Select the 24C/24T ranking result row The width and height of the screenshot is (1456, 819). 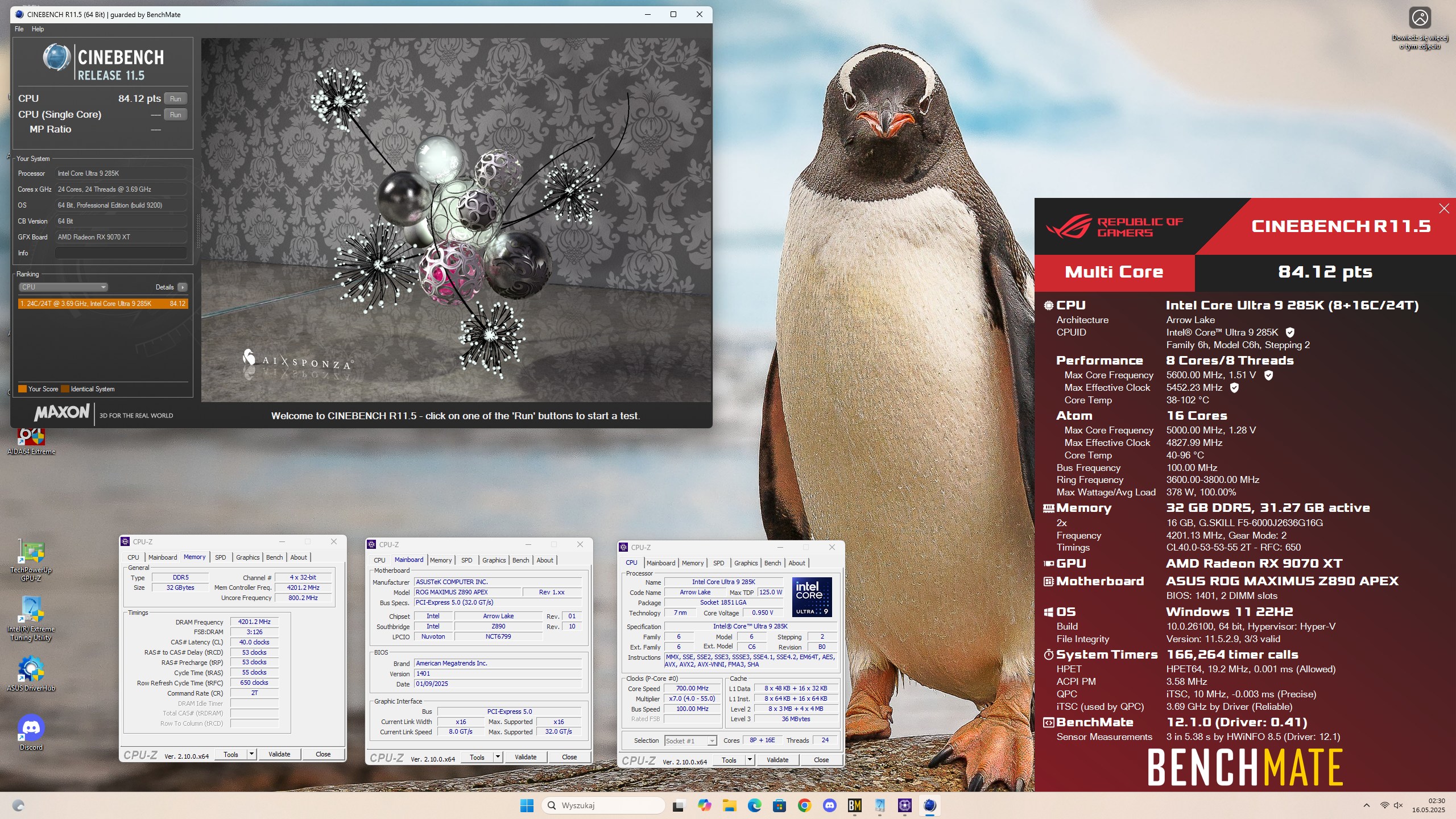pos(103,304)
